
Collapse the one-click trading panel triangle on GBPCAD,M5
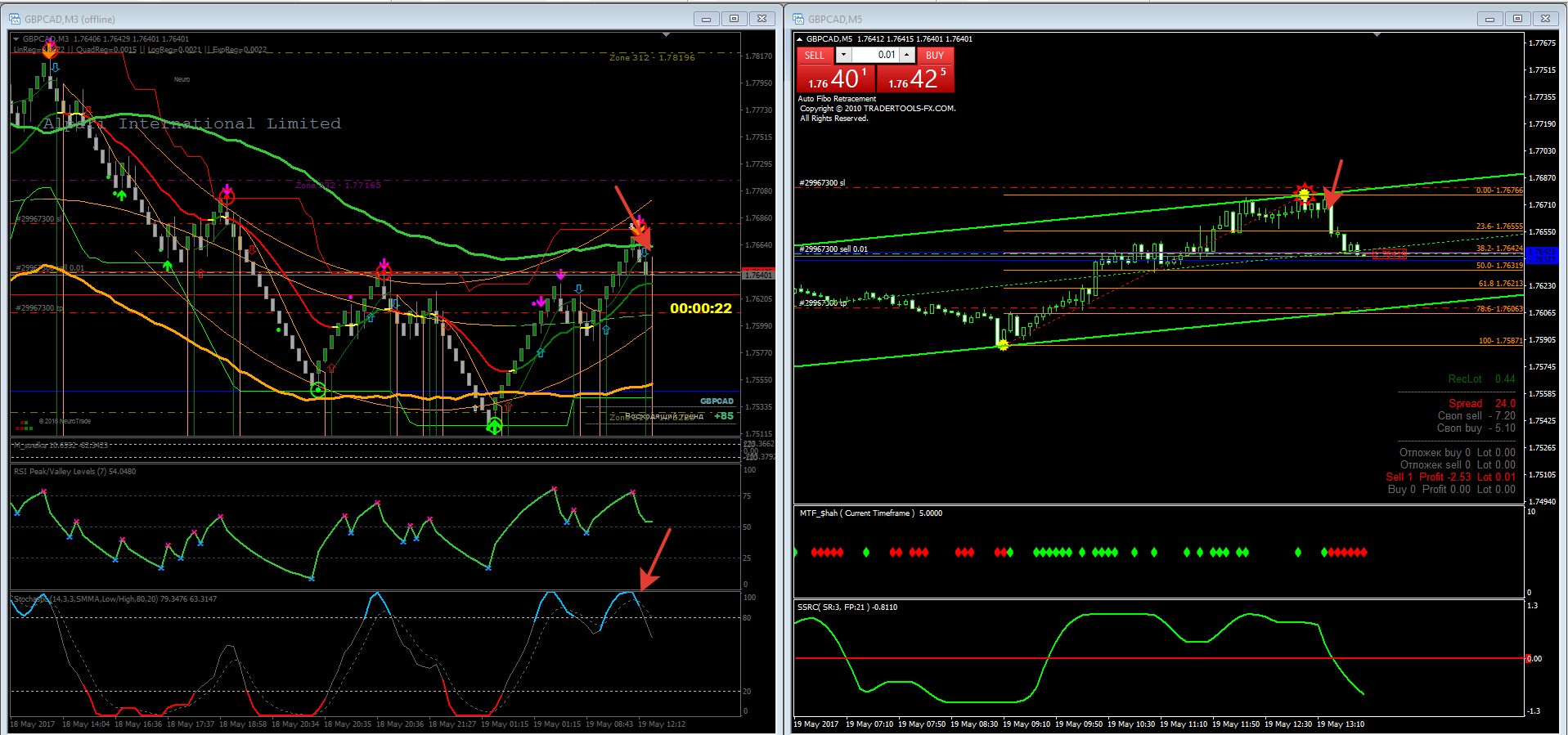click(x=799, y=38)
